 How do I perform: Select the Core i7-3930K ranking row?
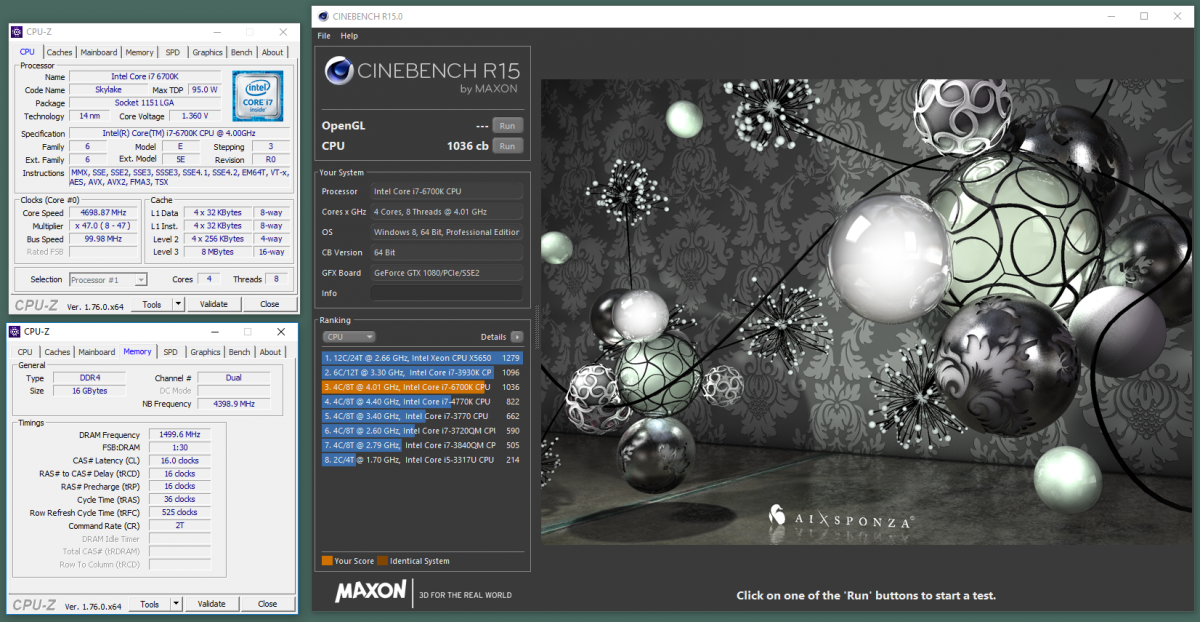coord(422,372)
